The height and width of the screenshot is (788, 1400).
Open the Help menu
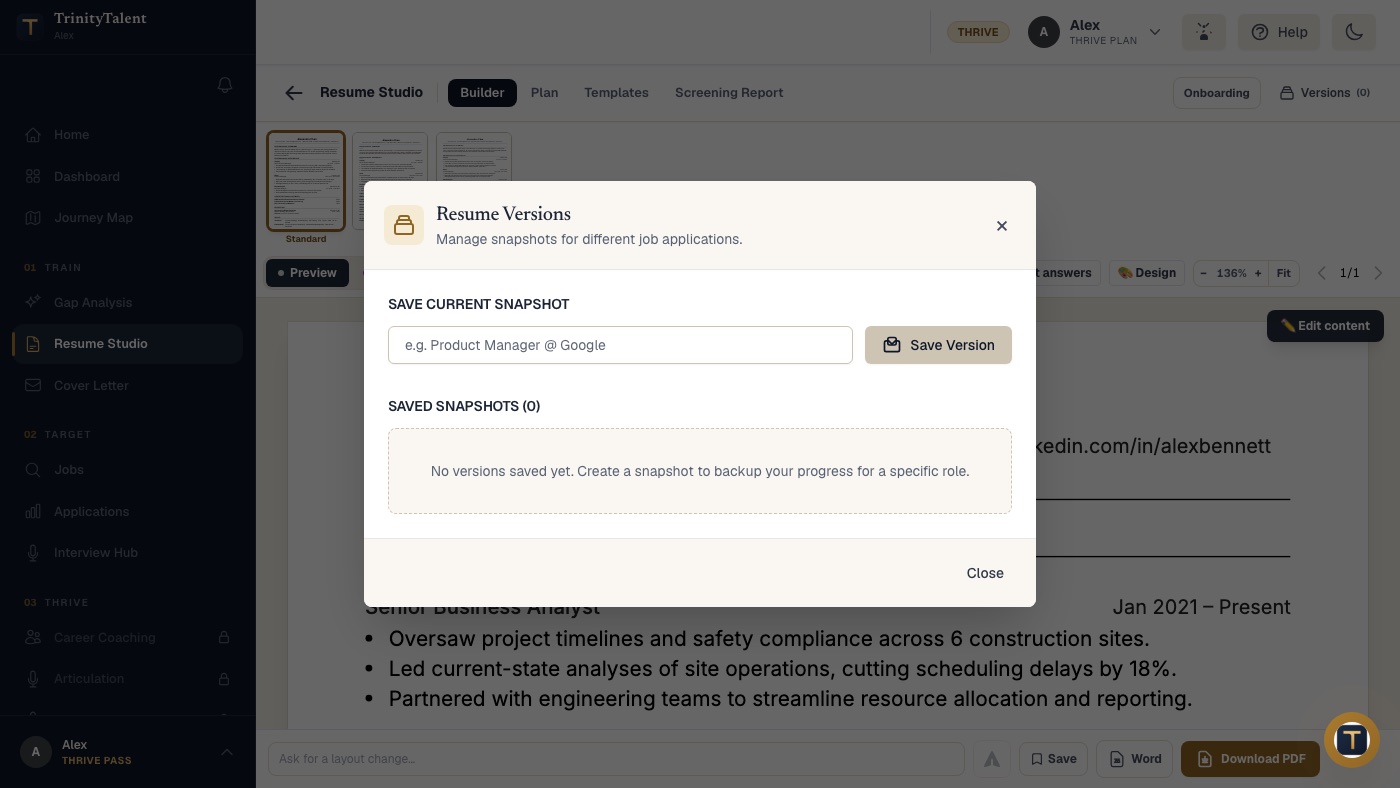coord(1279,32)
